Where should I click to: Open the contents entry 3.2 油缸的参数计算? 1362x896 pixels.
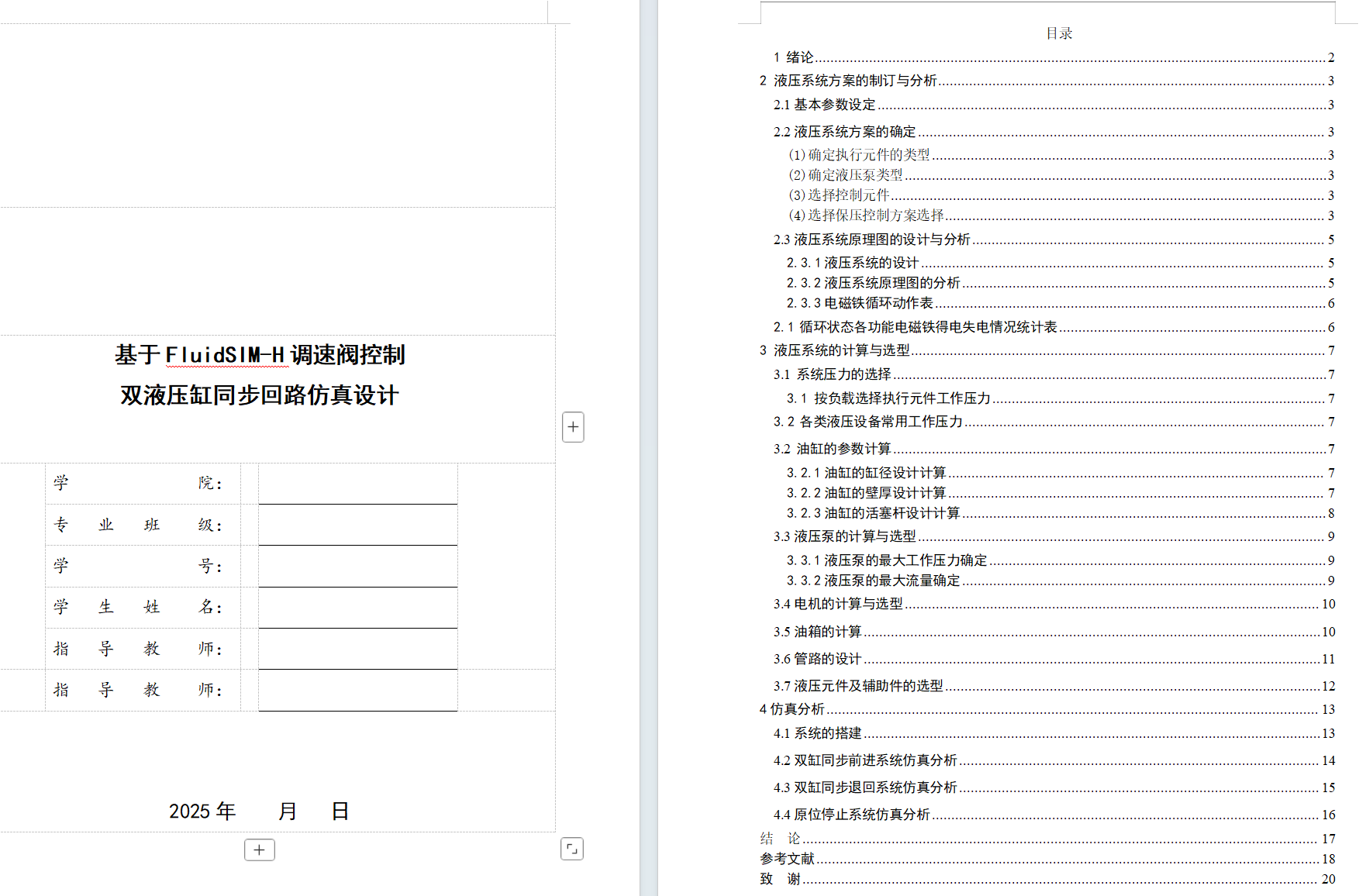pyautogui.click(x=1053, y=449)
